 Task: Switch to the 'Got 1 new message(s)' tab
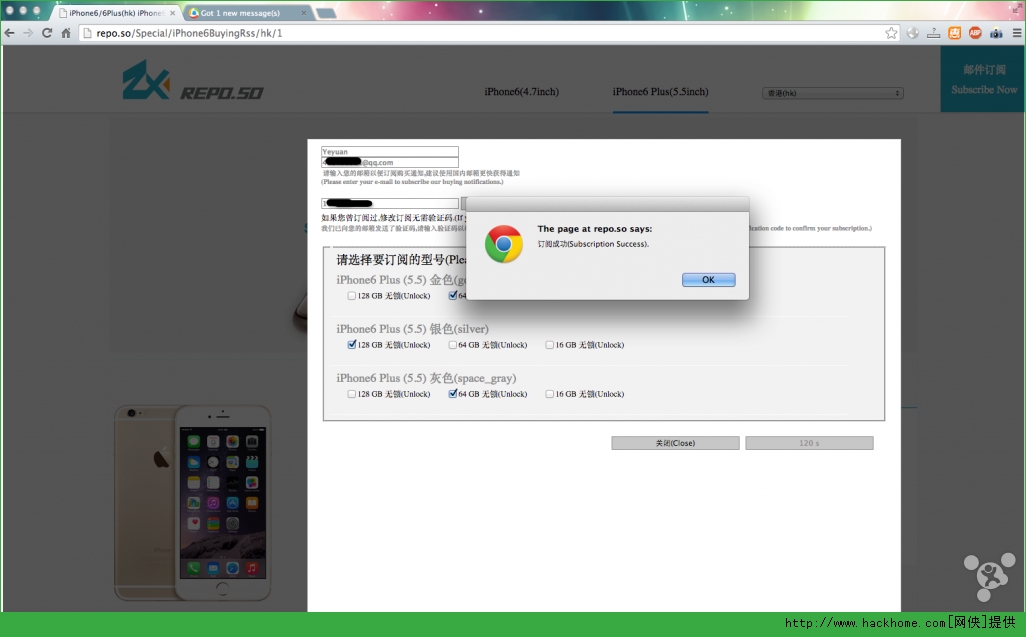245,13
